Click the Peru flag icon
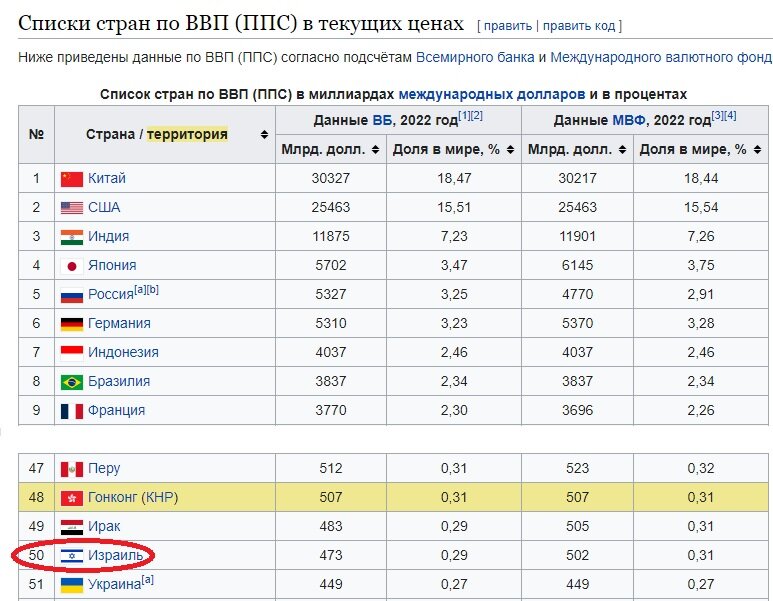The width and height of the screenshot is (773, 601). tap(71, 469)
